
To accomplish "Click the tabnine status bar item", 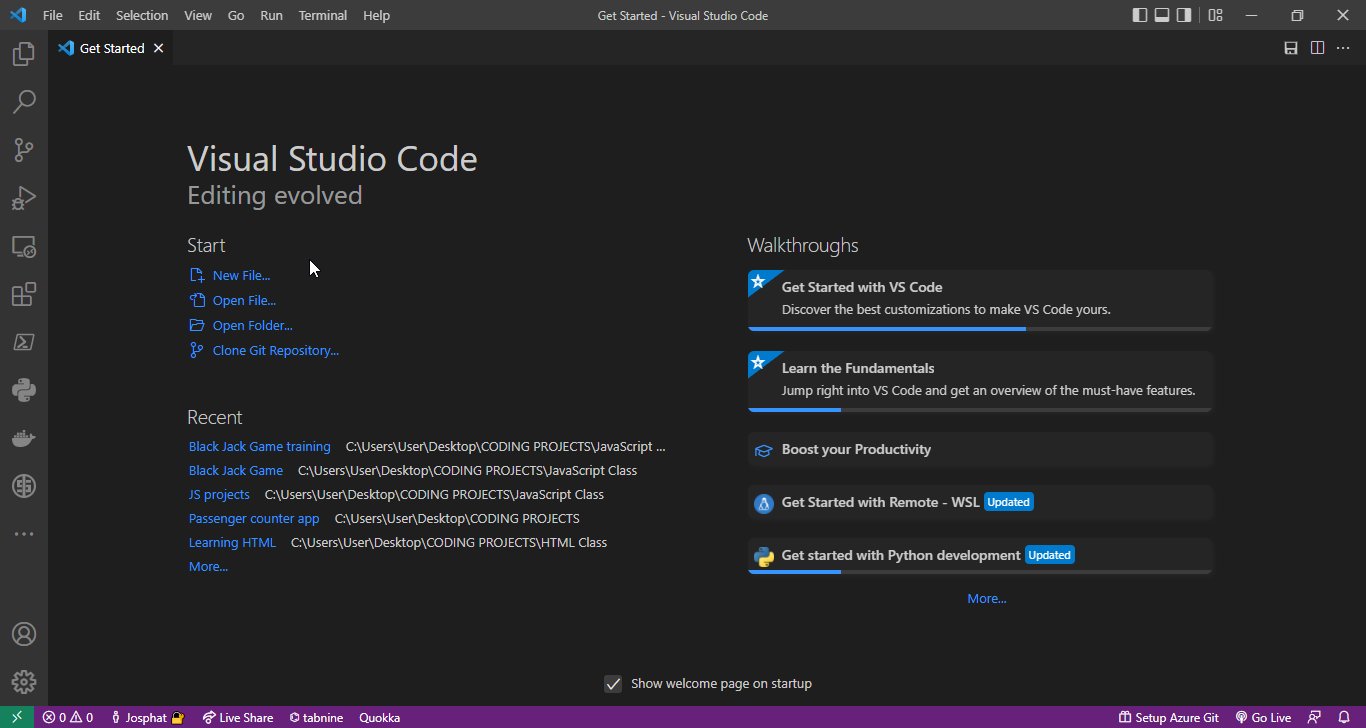I will pos(316,717).
